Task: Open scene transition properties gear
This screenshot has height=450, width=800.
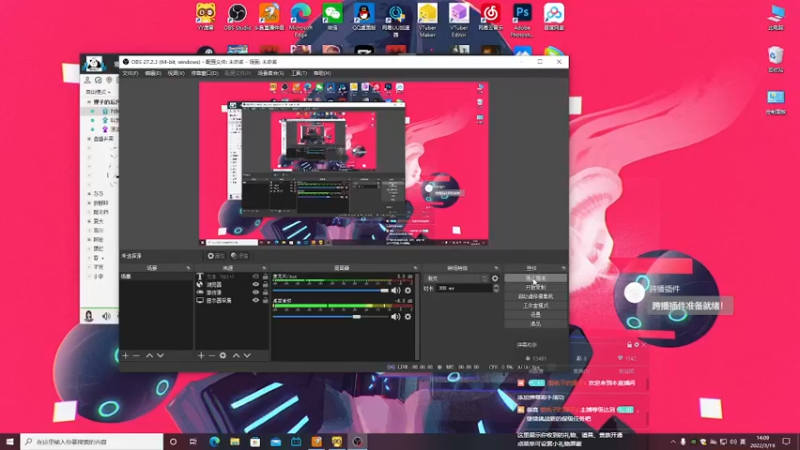Action: (x=495, y=279)
